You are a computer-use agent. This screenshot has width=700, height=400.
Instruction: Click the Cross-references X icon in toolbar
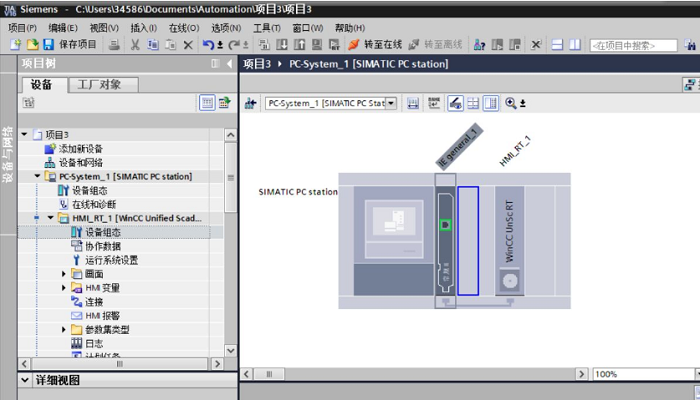pyautogui.click(x=536, y=45)
